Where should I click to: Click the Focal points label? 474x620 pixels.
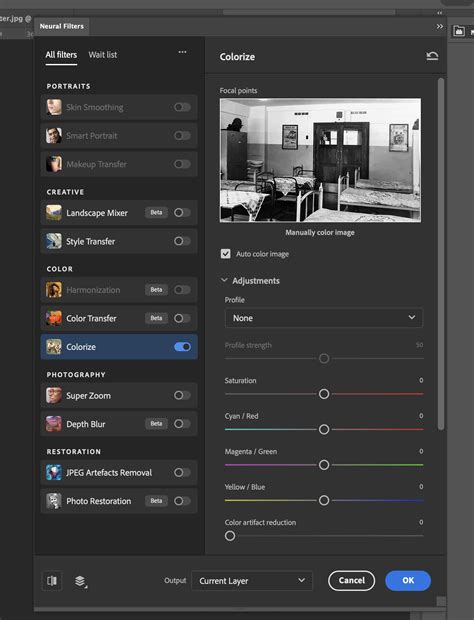[x=238, y=91]
